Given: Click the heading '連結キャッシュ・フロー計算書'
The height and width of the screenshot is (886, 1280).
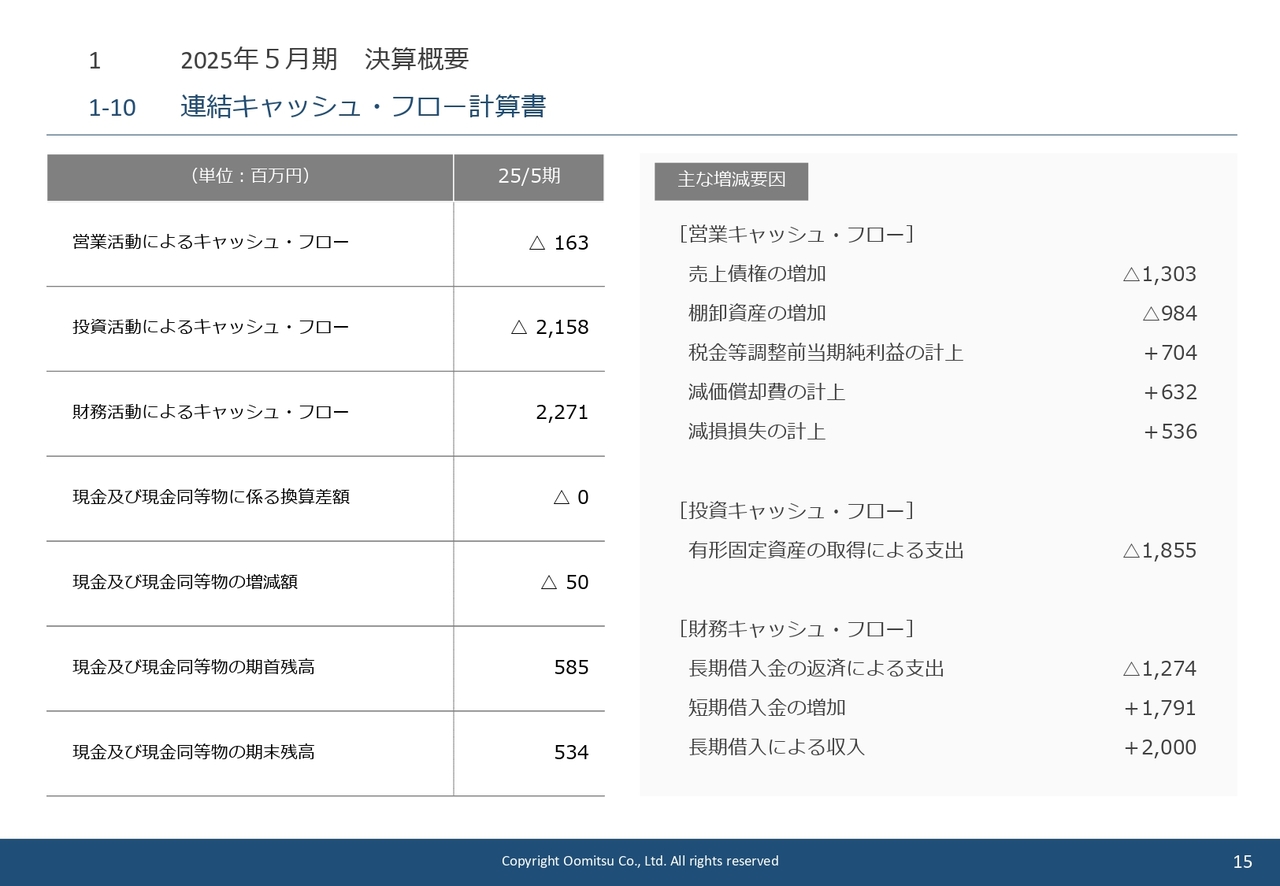Looking at the screenshot, I should 363,107.
